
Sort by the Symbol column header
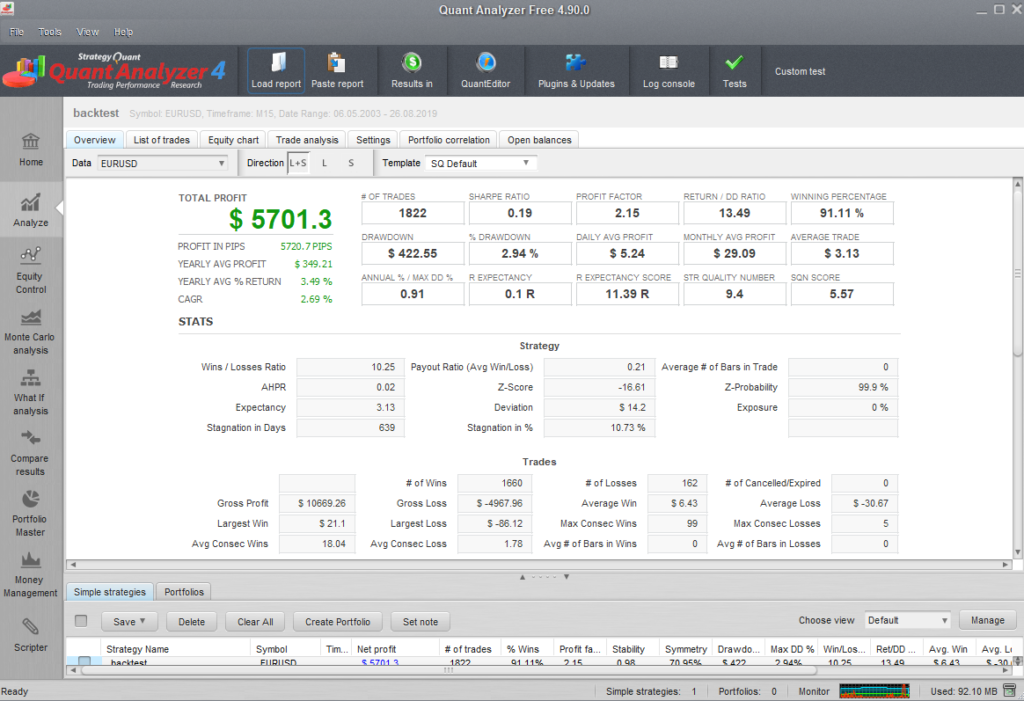click(286, 649)
